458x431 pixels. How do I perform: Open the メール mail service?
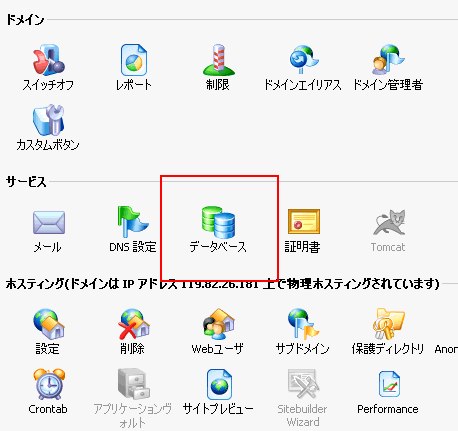(49, 222)
